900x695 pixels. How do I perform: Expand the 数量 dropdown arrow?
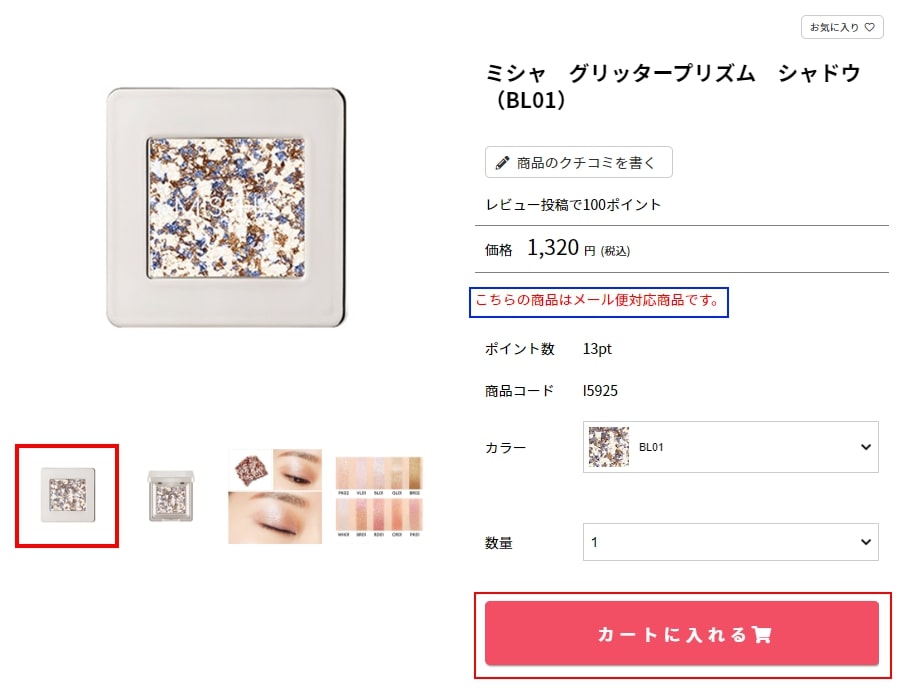pyautogui.click(x=866, y=542)
